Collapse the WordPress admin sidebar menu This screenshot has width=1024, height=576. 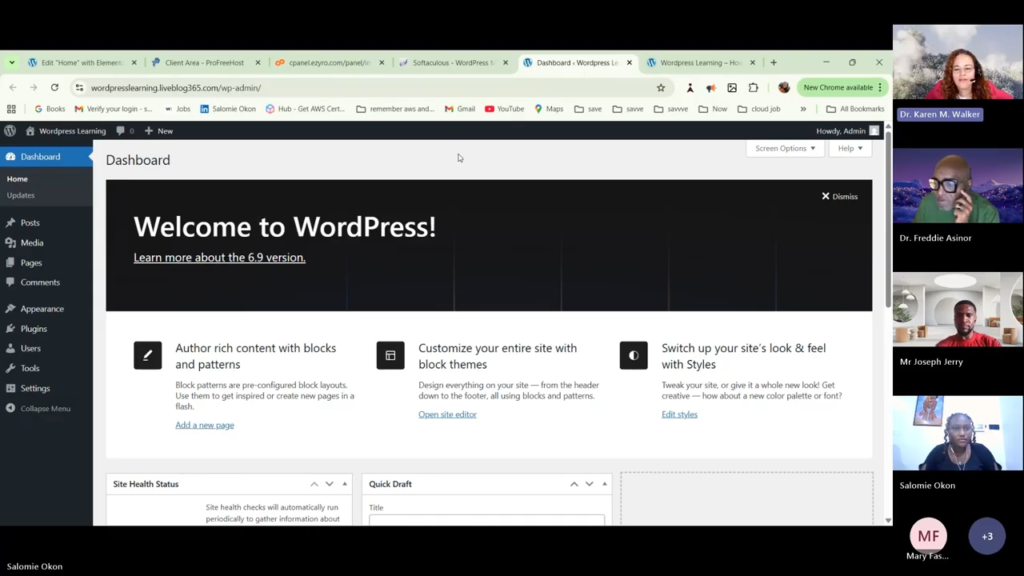point(40,408)
